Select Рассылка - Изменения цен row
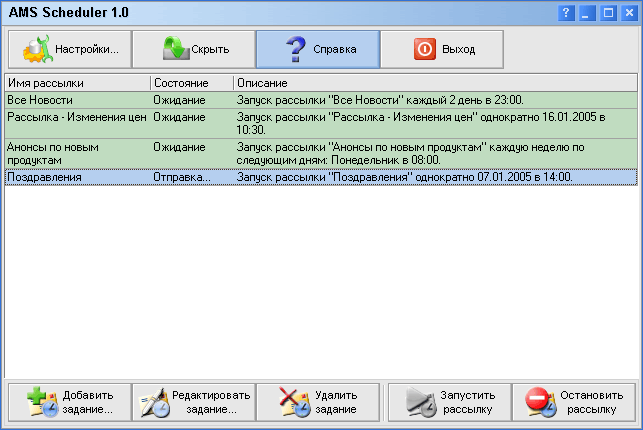The height and width of the screenshot is (430, 643). [76, 117]
